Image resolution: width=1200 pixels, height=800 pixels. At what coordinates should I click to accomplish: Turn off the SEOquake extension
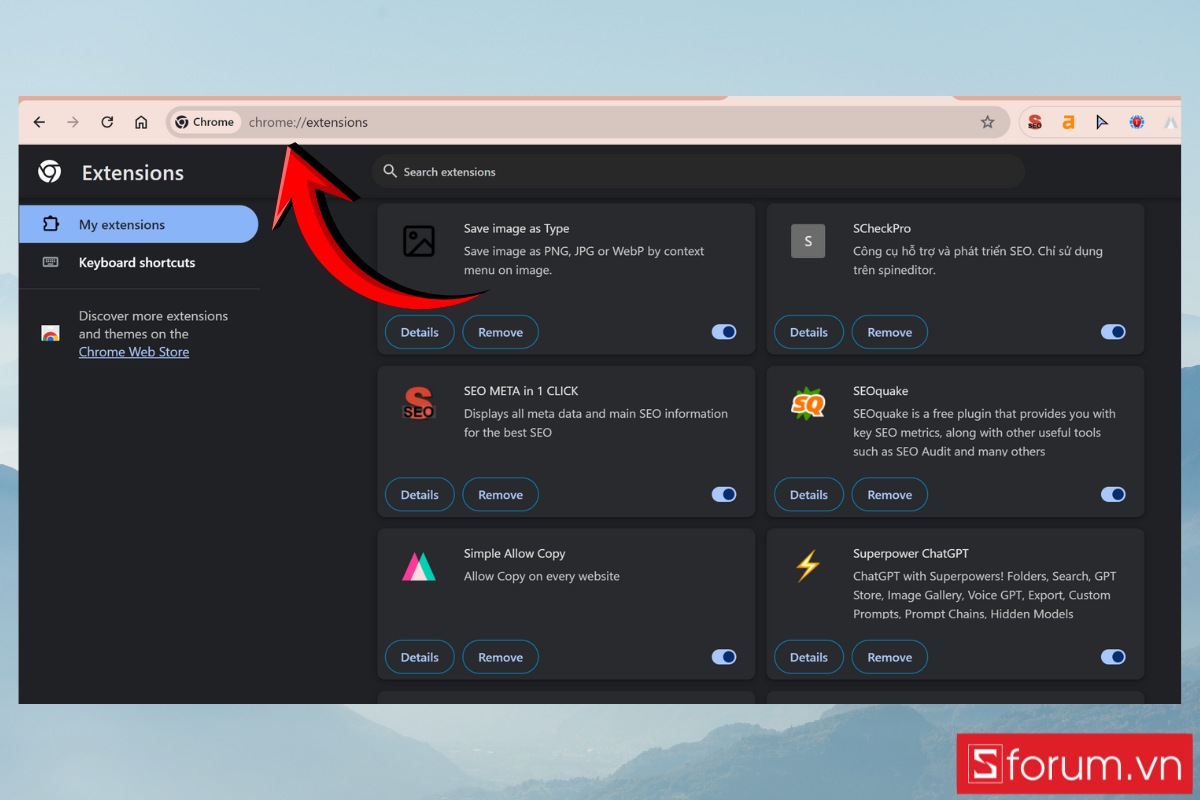[1112, 494]
